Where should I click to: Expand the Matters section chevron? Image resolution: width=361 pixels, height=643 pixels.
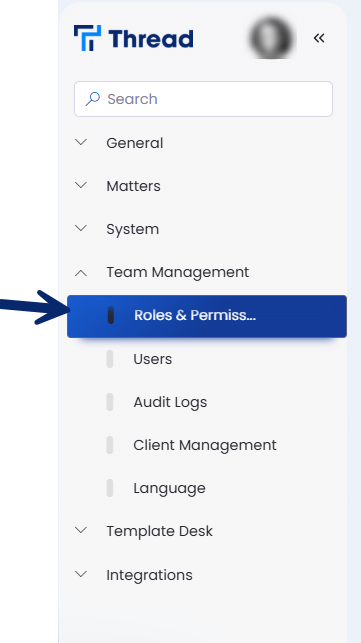(x=81, y=185)
